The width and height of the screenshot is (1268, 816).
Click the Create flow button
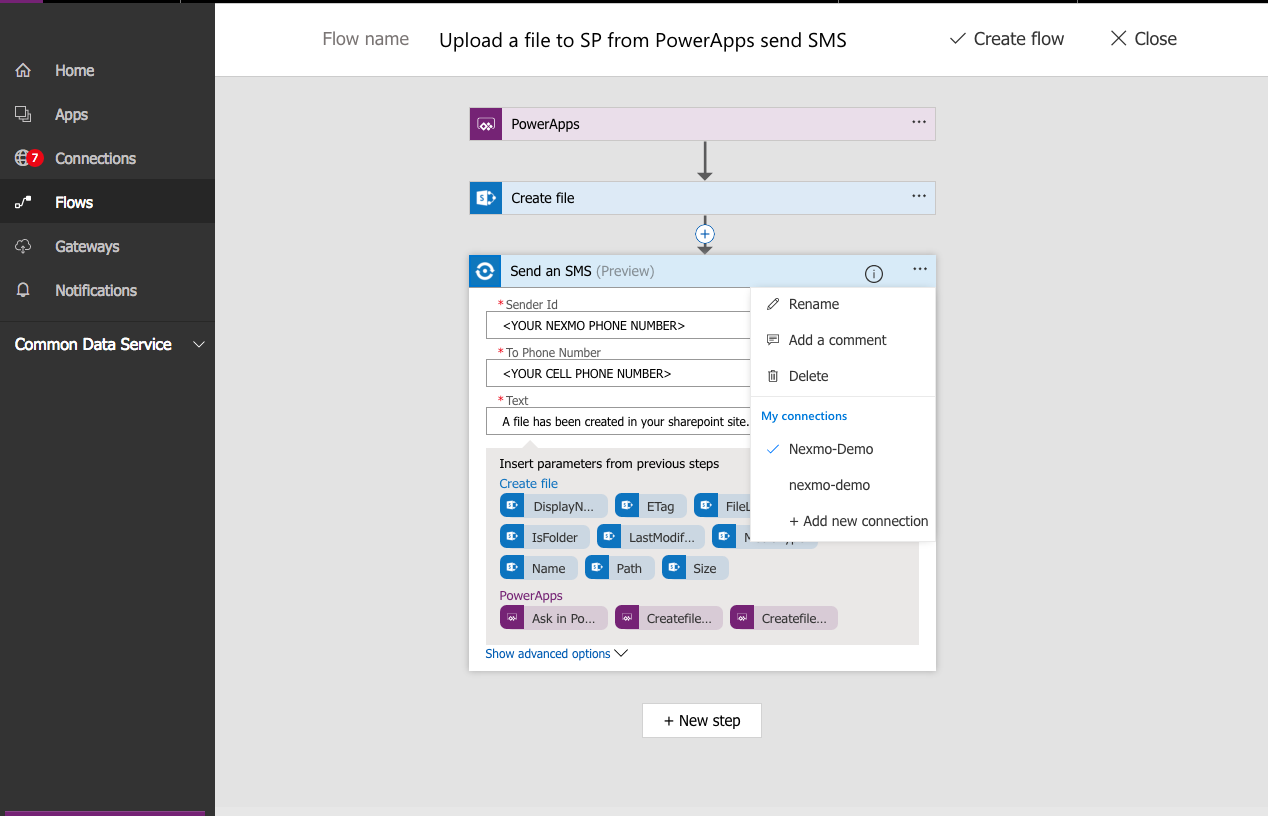(x=1006, y=39)
